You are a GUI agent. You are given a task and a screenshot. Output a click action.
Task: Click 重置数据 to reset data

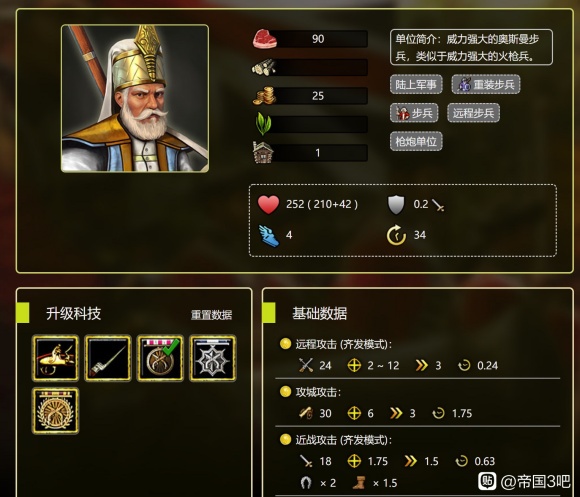(x=212, y=315)
